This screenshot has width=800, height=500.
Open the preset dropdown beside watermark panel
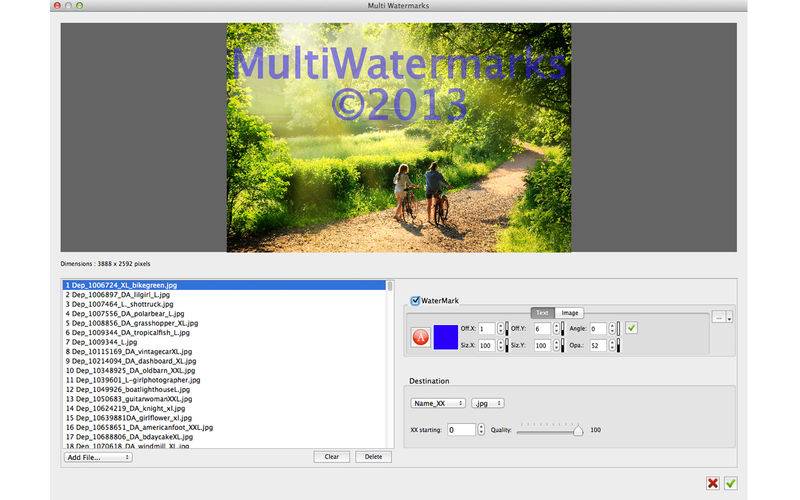pos(722,317)
